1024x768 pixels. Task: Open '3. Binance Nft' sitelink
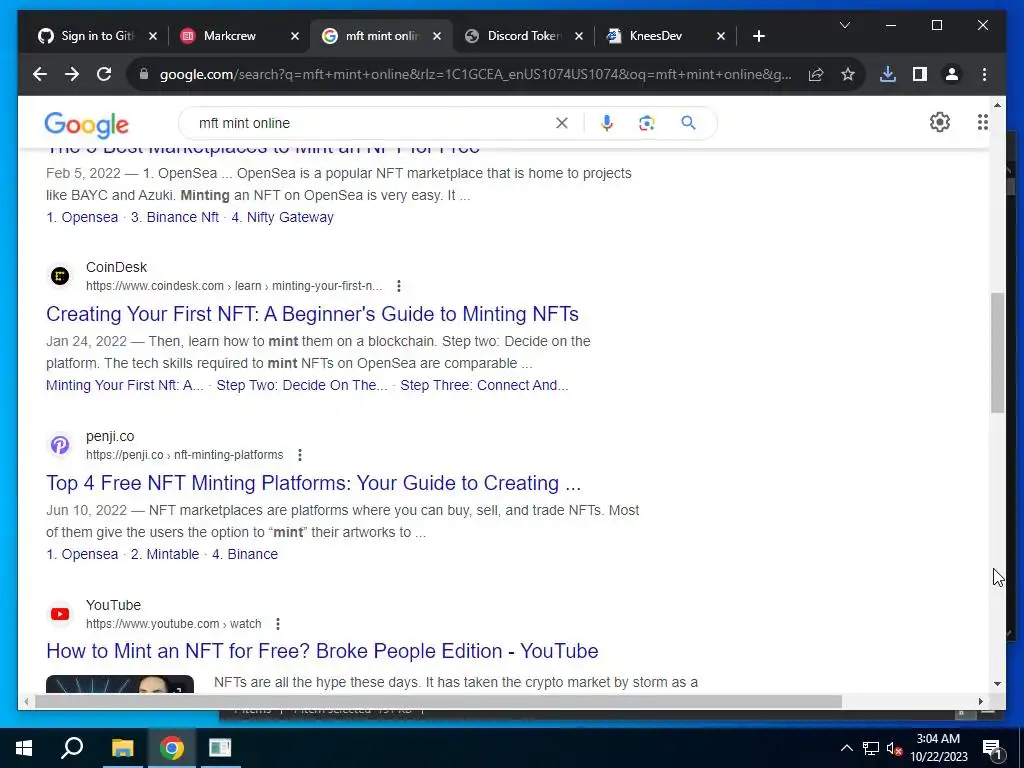(x=174, y=217)
